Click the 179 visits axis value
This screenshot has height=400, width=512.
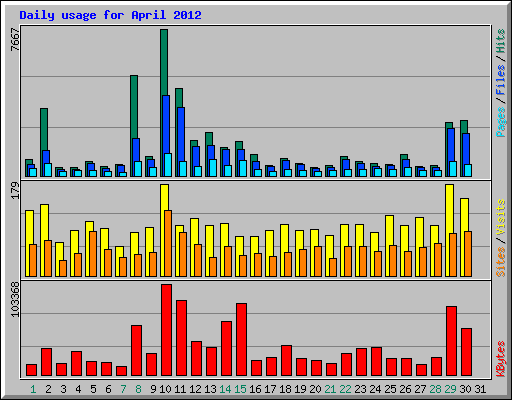pyautogui.click(x=16, y=191)
